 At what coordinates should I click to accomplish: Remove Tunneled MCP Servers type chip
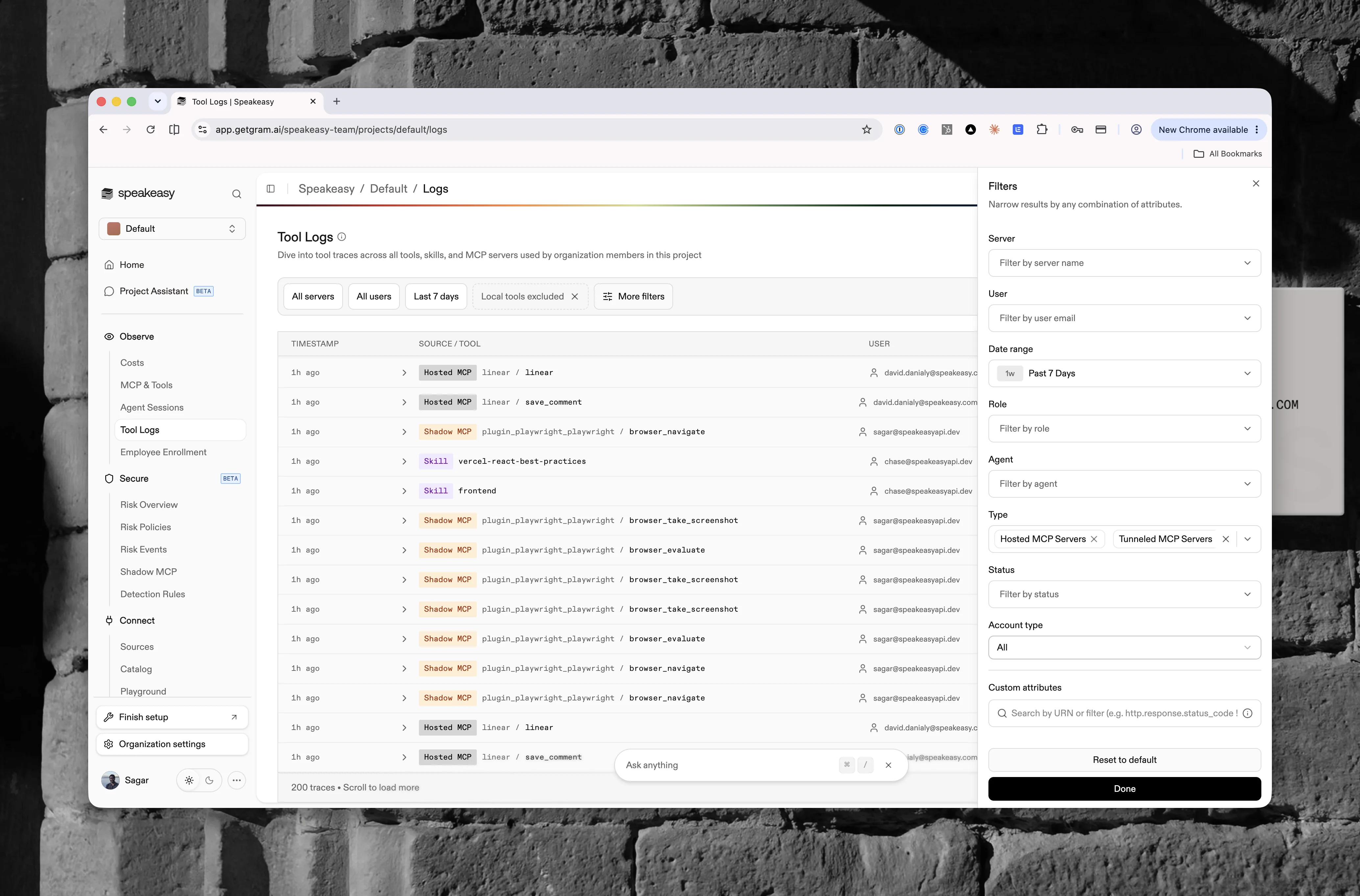1225,539
